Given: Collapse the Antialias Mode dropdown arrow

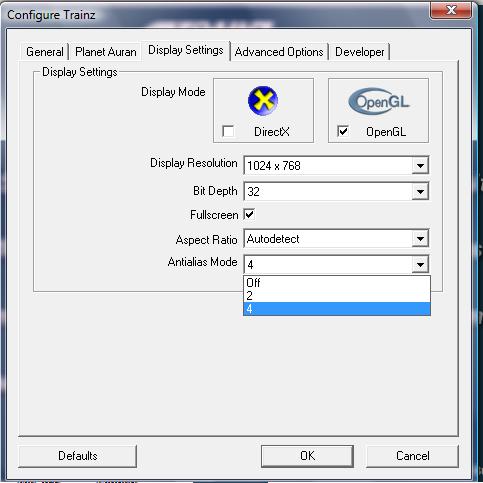Looking at the screenshot, I should 420,265.
